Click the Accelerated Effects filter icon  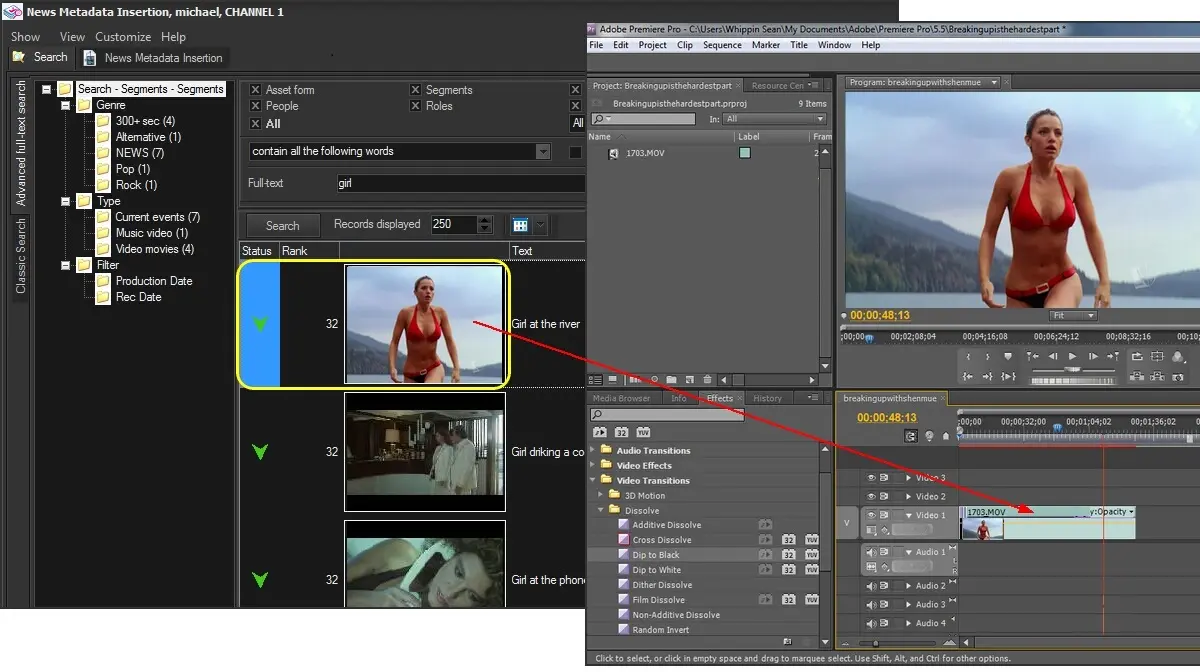coord(600,432)
